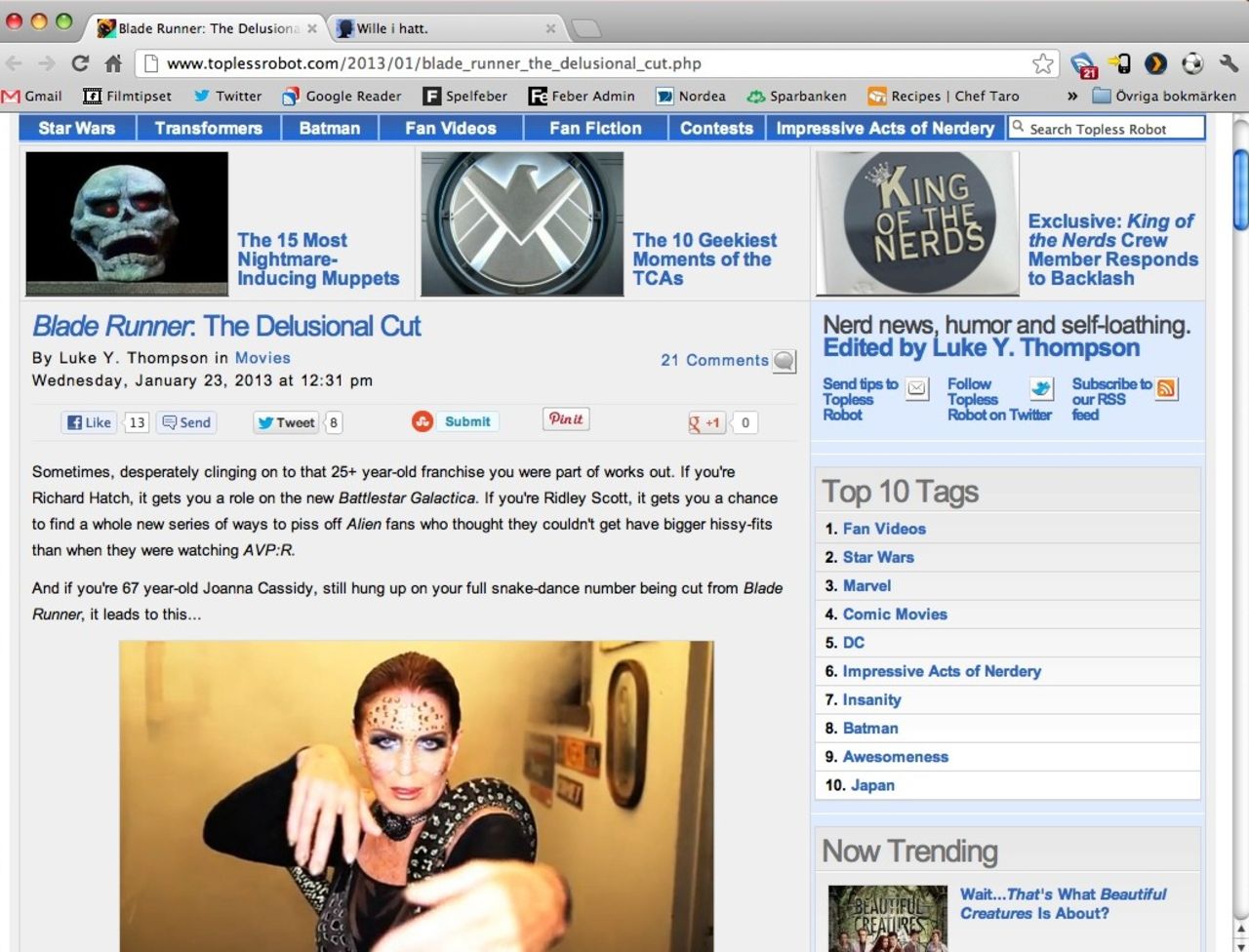Submit article to StumbleUpon
The height and width of the screenshot is (952, 1249).
pyautogui.click(x=455, y=421)
